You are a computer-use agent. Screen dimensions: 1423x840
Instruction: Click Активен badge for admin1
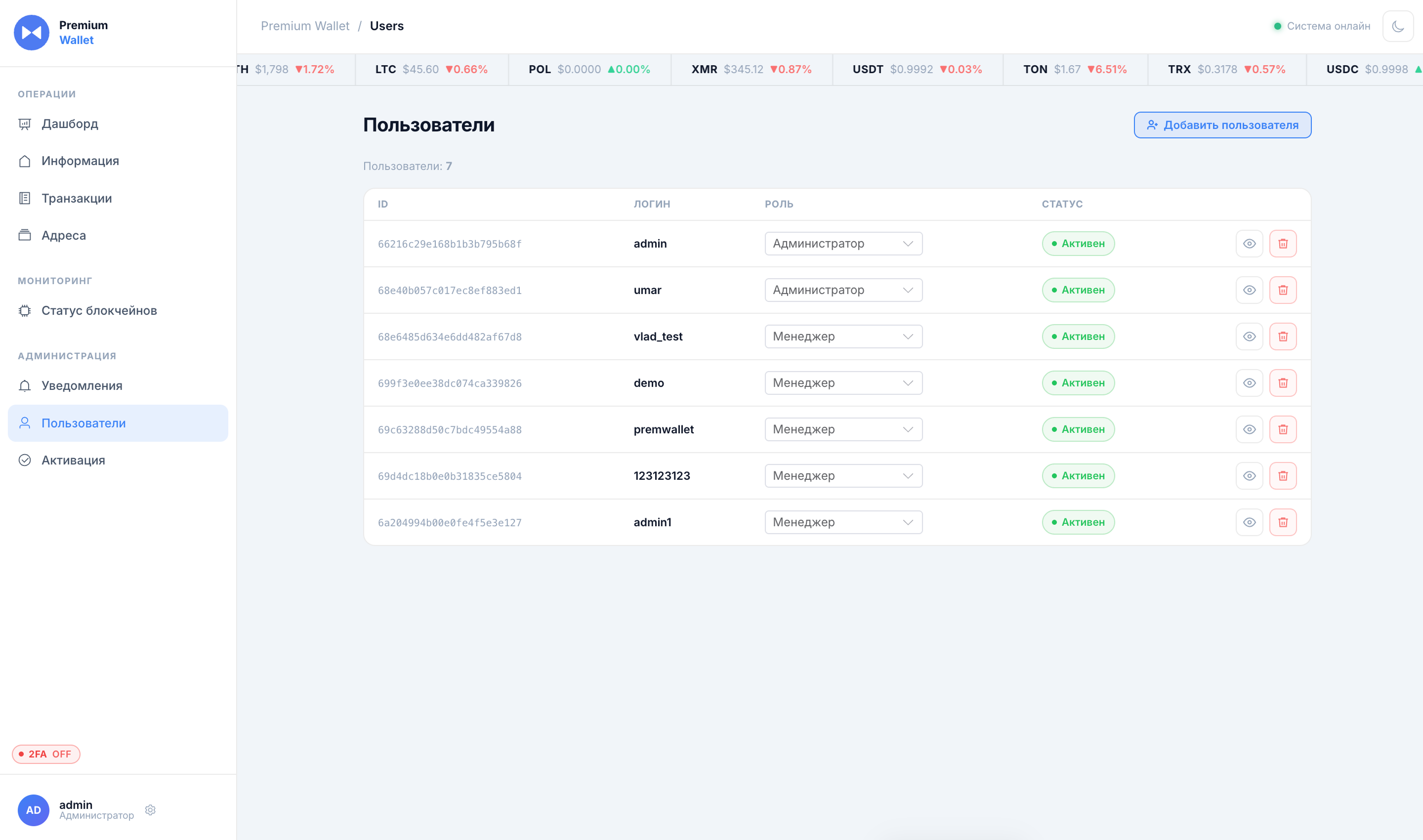click(x=1078, y=522)
